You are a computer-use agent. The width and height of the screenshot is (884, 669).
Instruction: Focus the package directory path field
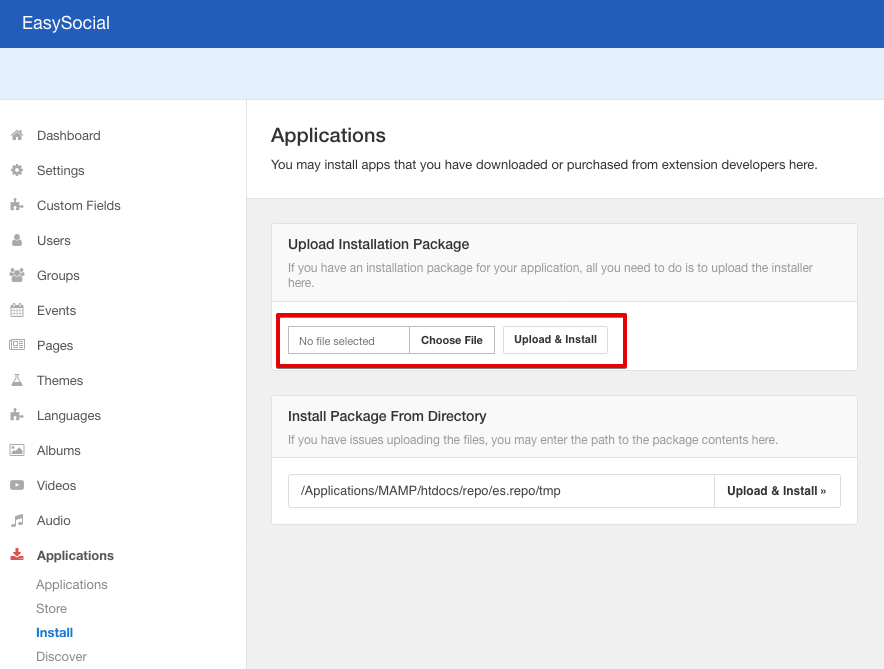pos(501,491)
